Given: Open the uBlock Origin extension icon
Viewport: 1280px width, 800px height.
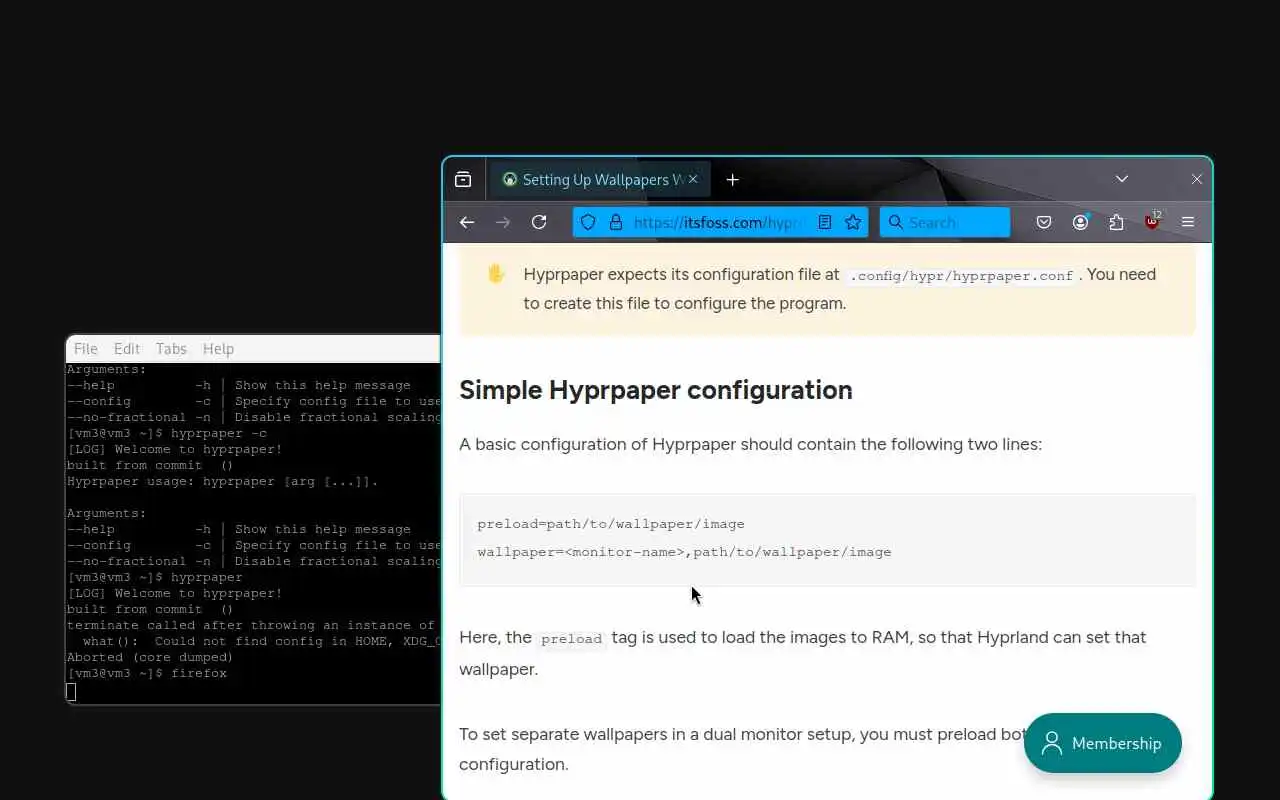Looking at the screenshot, I should click(x=1153, y=222).
